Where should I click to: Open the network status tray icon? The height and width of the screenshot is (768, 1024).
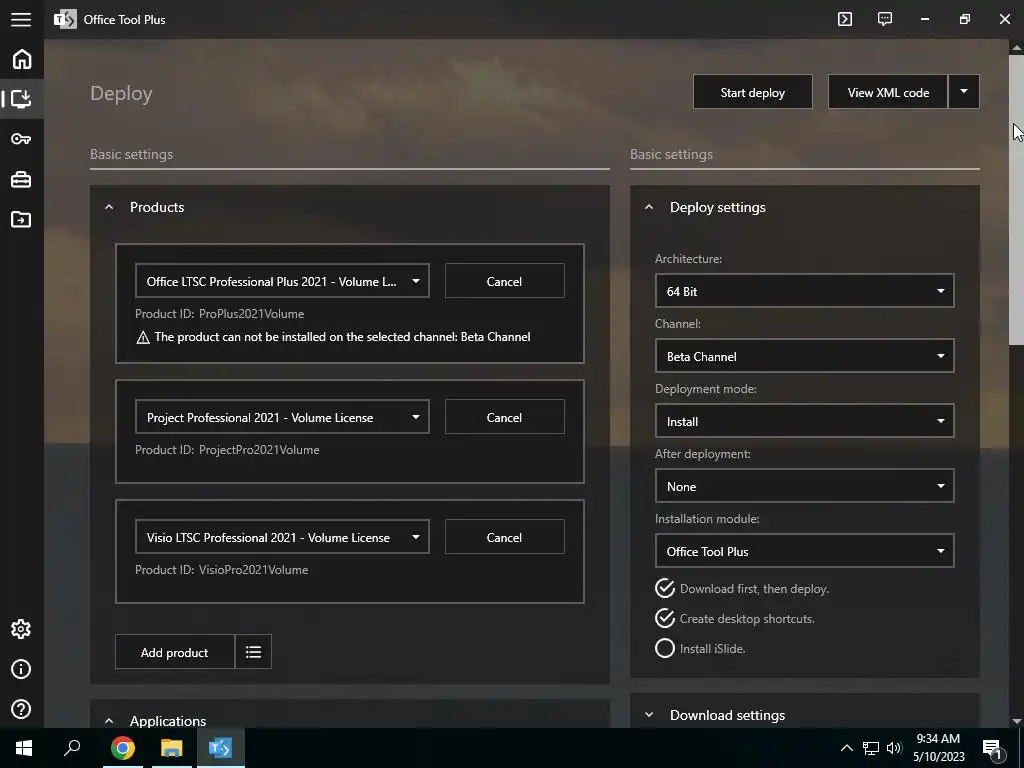871,748
